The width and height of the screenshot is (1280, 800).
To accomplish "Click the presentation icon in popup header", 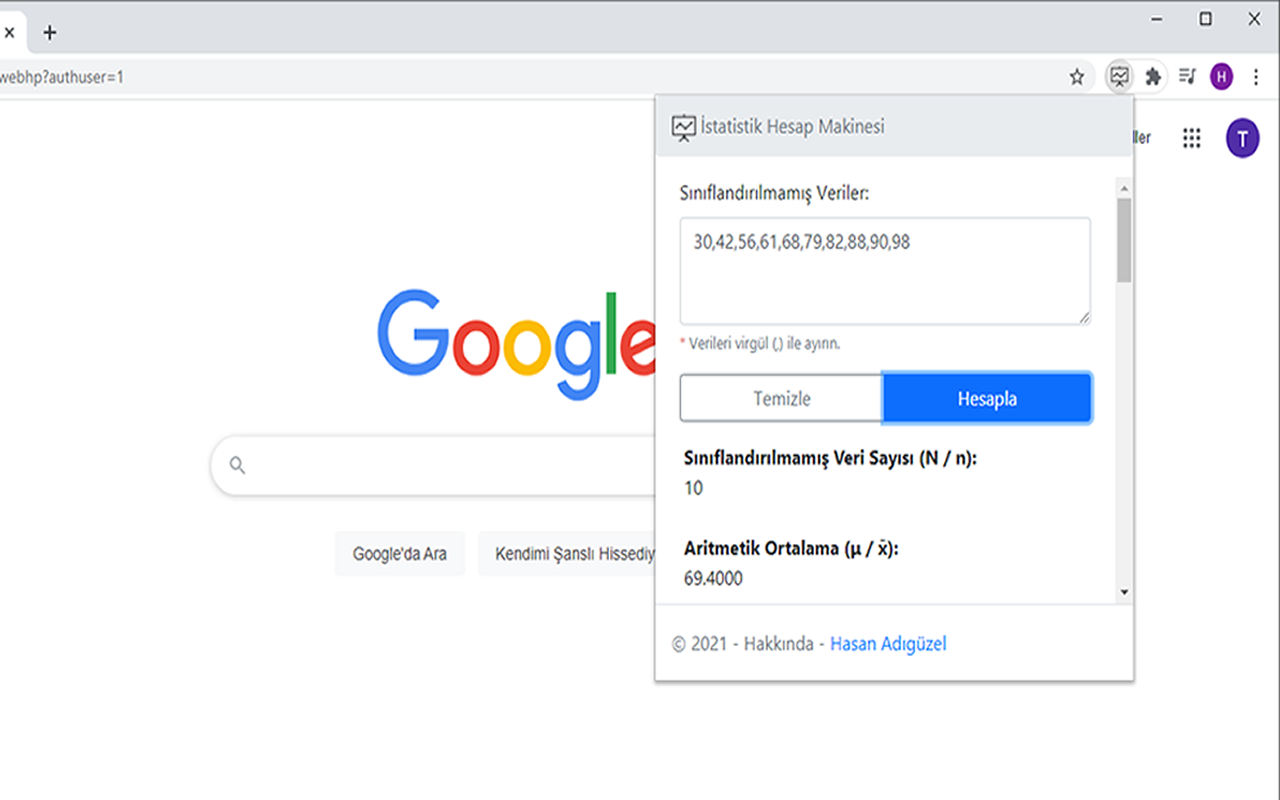I will point(683,127).
